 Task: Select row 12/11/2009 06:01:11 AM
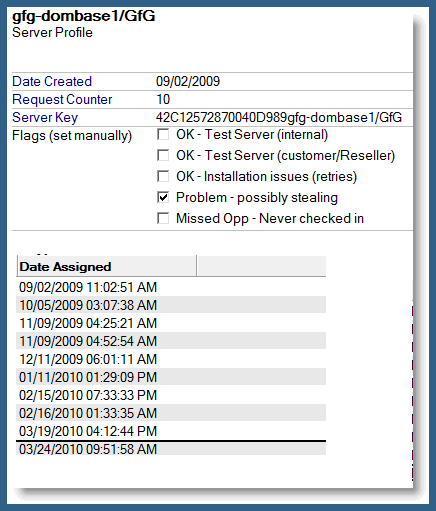(x=171, y=359)
